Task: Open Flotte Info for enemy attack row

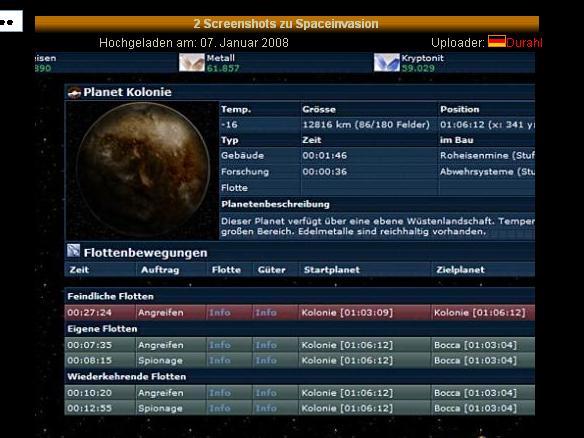Action: point(219,312)
